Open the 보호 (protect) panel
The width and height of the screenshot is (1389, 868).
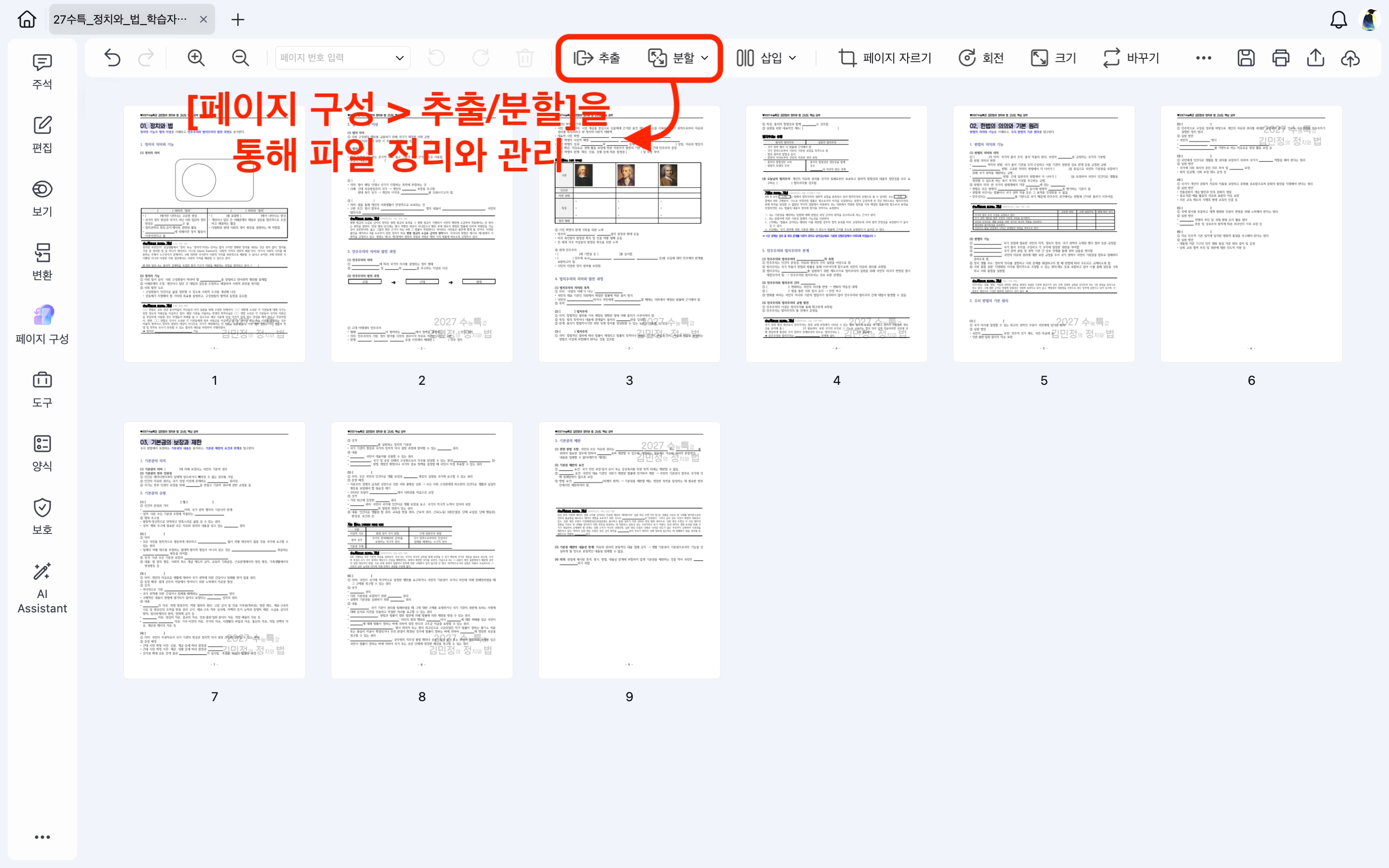click(41, 515)
